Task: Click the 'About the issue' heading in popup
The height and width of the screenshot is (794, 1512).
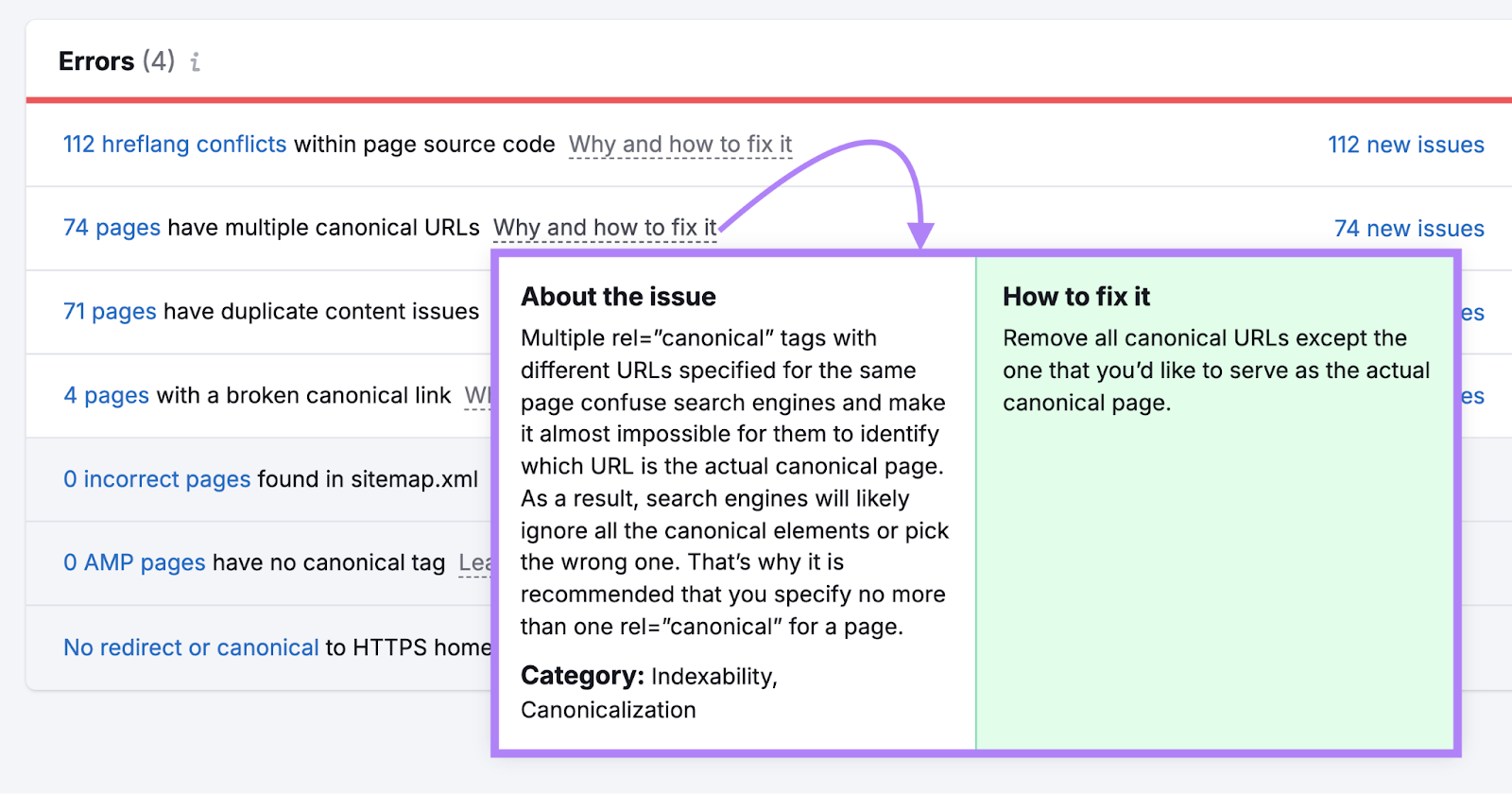Action: pyautogui.click(x=618, y=297)
